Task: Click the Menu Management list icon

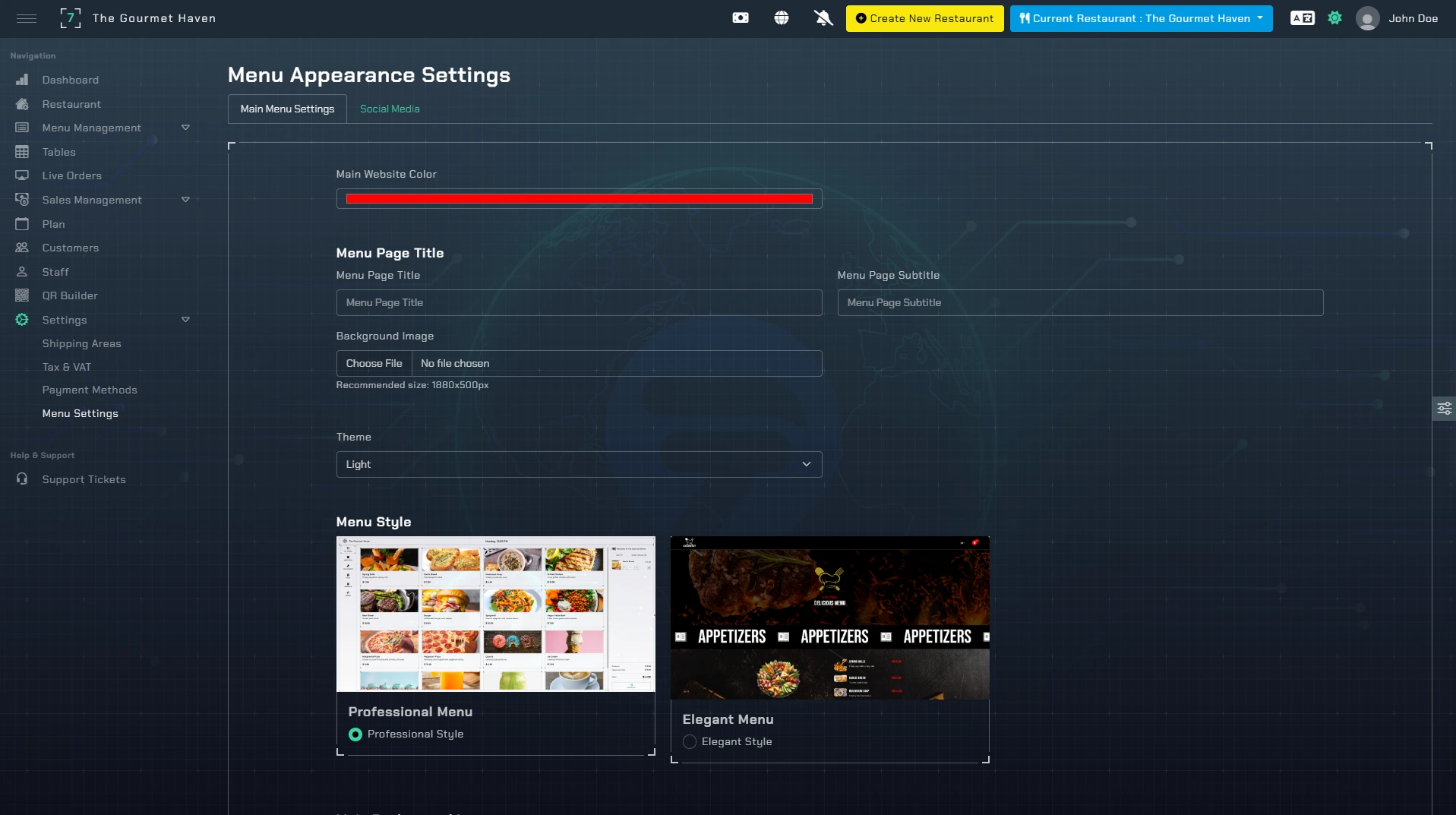Action: [22, 128]
